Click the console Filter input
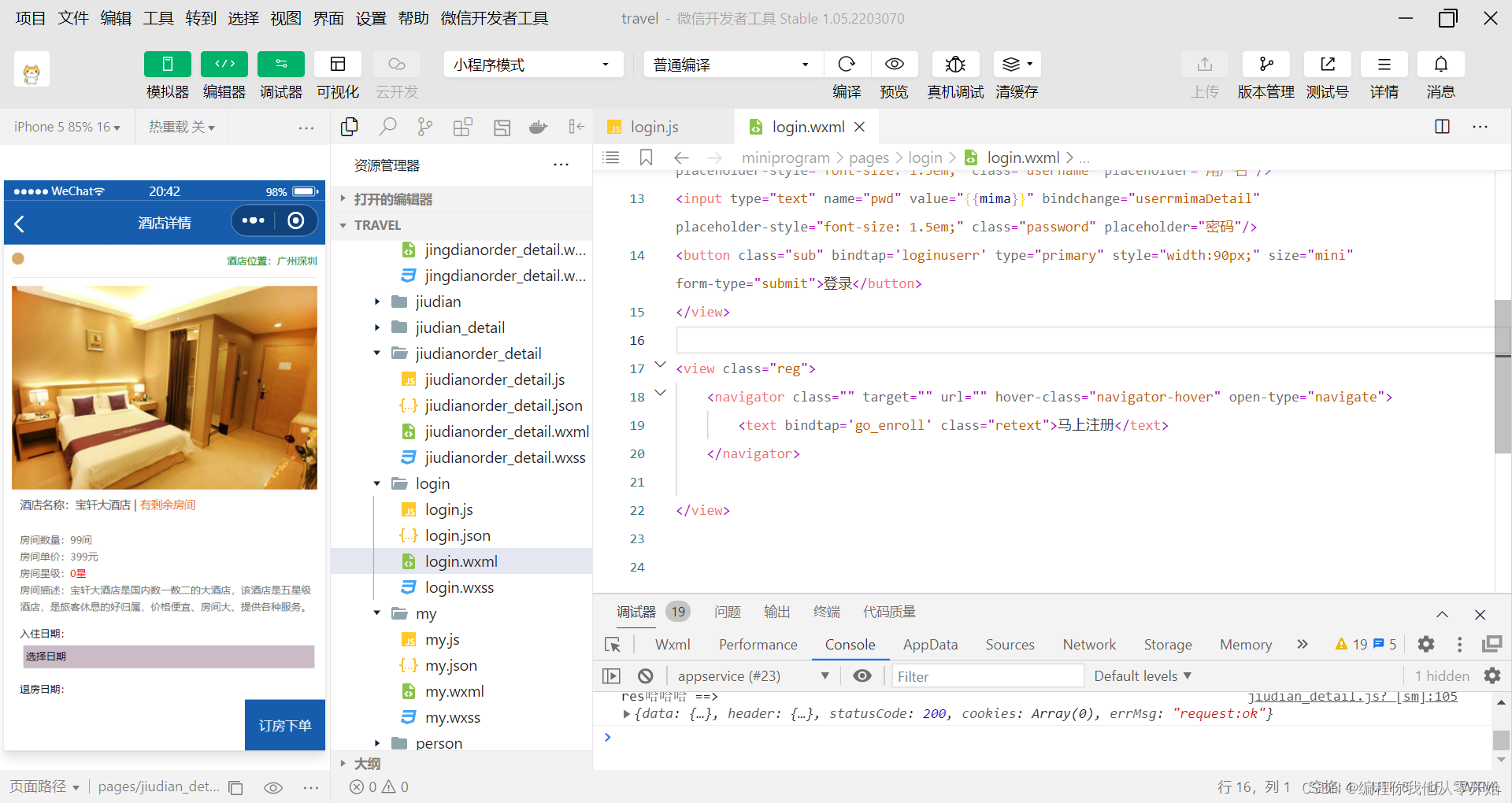Screen dimensions: 1512x803 tap(988, 676)
